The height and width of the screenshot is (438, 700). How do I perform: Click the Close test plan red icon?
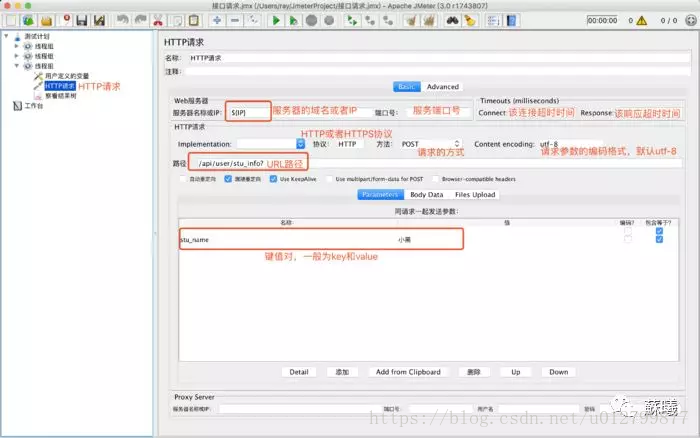point(66,20)
